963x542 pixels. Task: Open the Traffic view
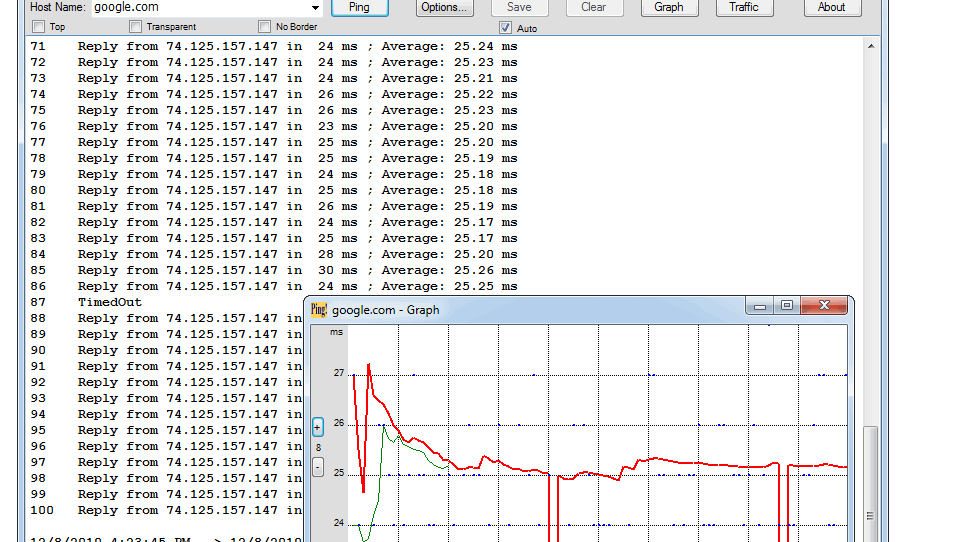click(744, 7)
